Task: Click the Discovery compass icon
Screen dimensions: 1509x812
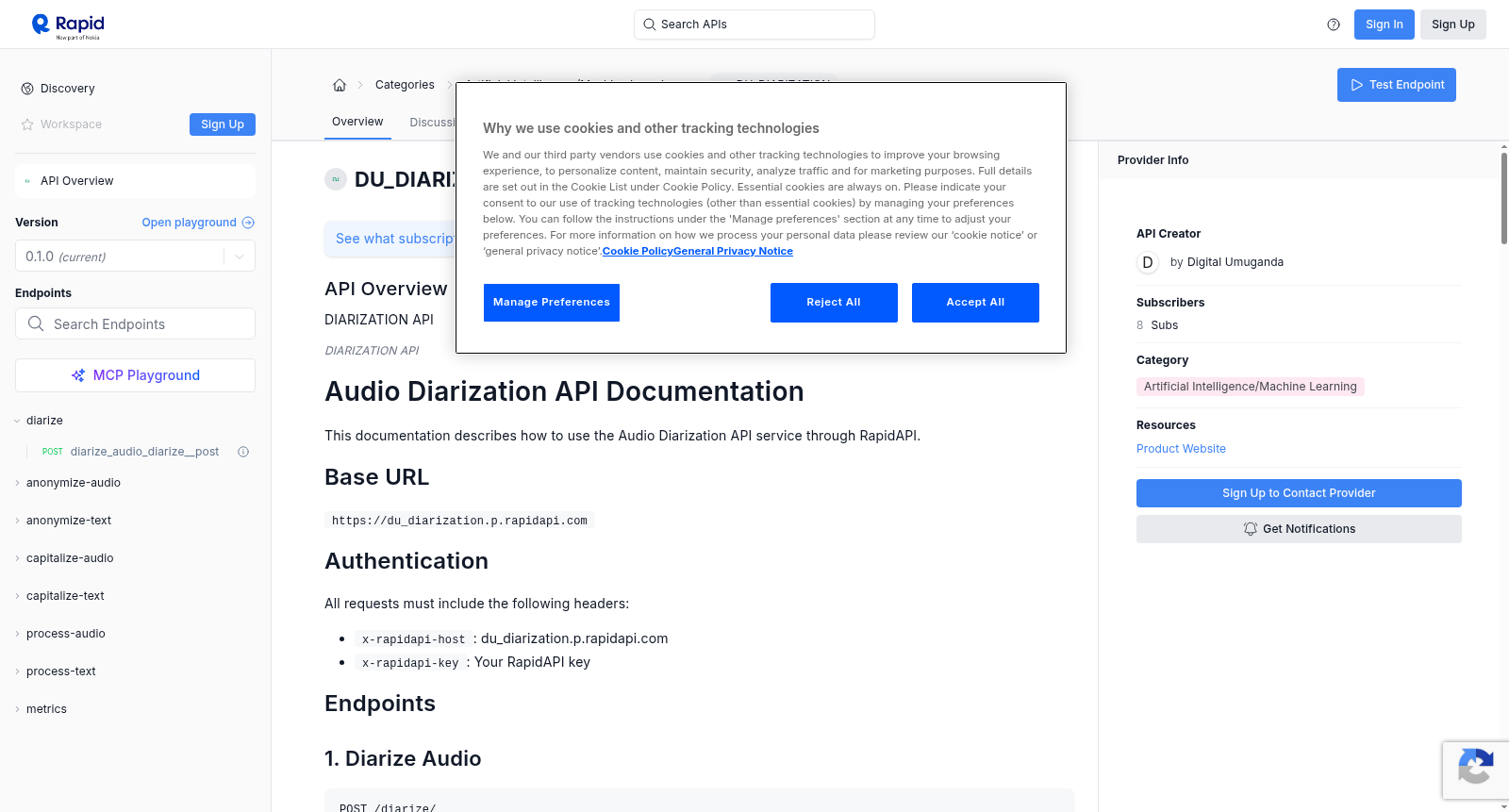Action: click(x=27, y=89)
